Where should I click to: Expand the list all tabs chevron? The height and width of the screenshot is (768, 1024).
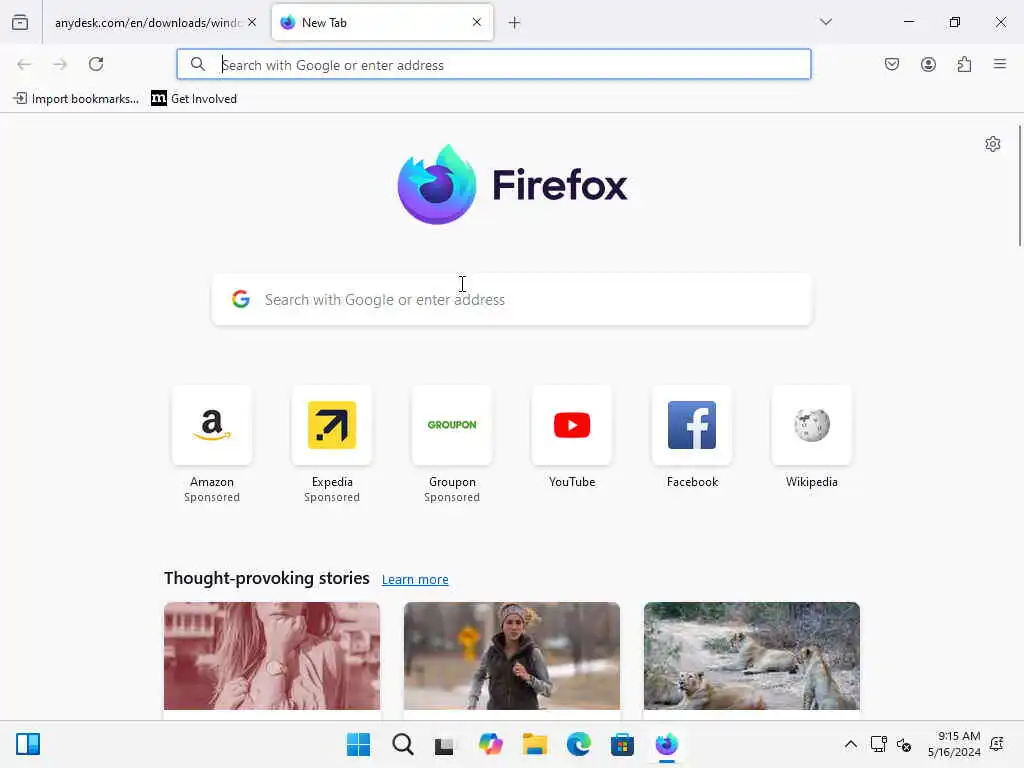826,22
